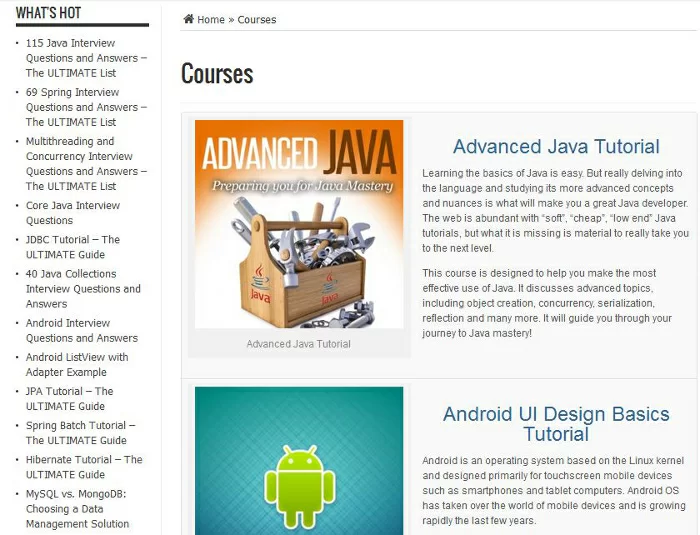
Task: Go to Home breadcrumb link
Action: 211,20
